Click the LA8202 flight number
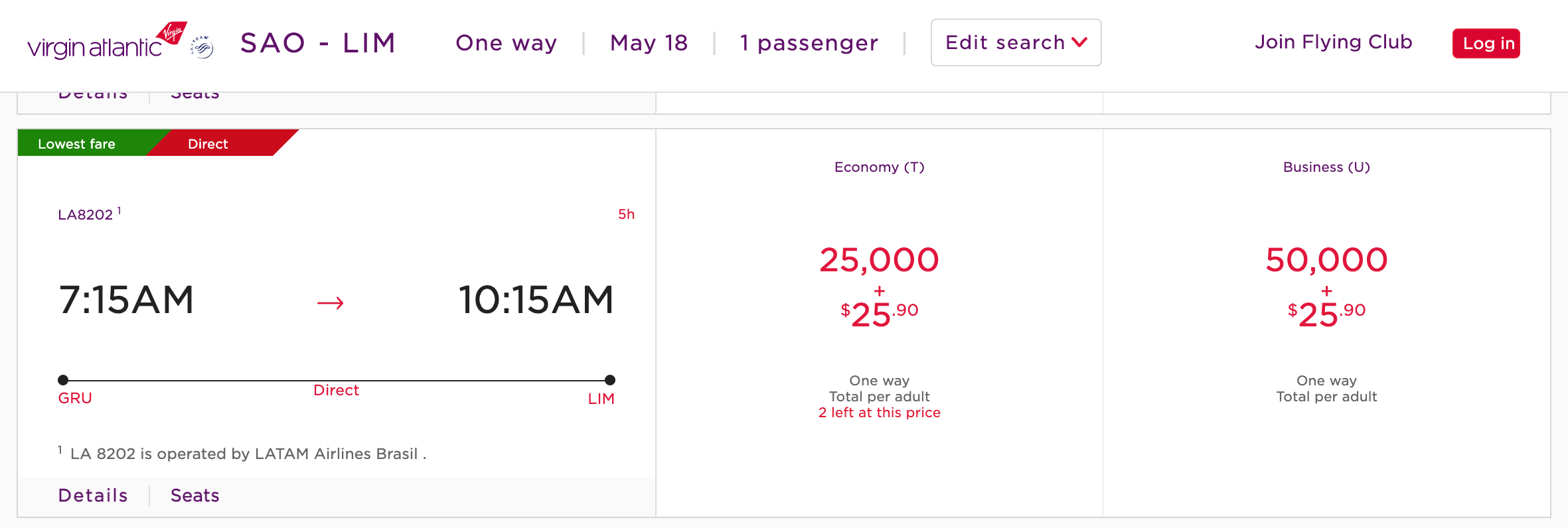The height and width of the screenshot is (528, 1568). (86, 215)
